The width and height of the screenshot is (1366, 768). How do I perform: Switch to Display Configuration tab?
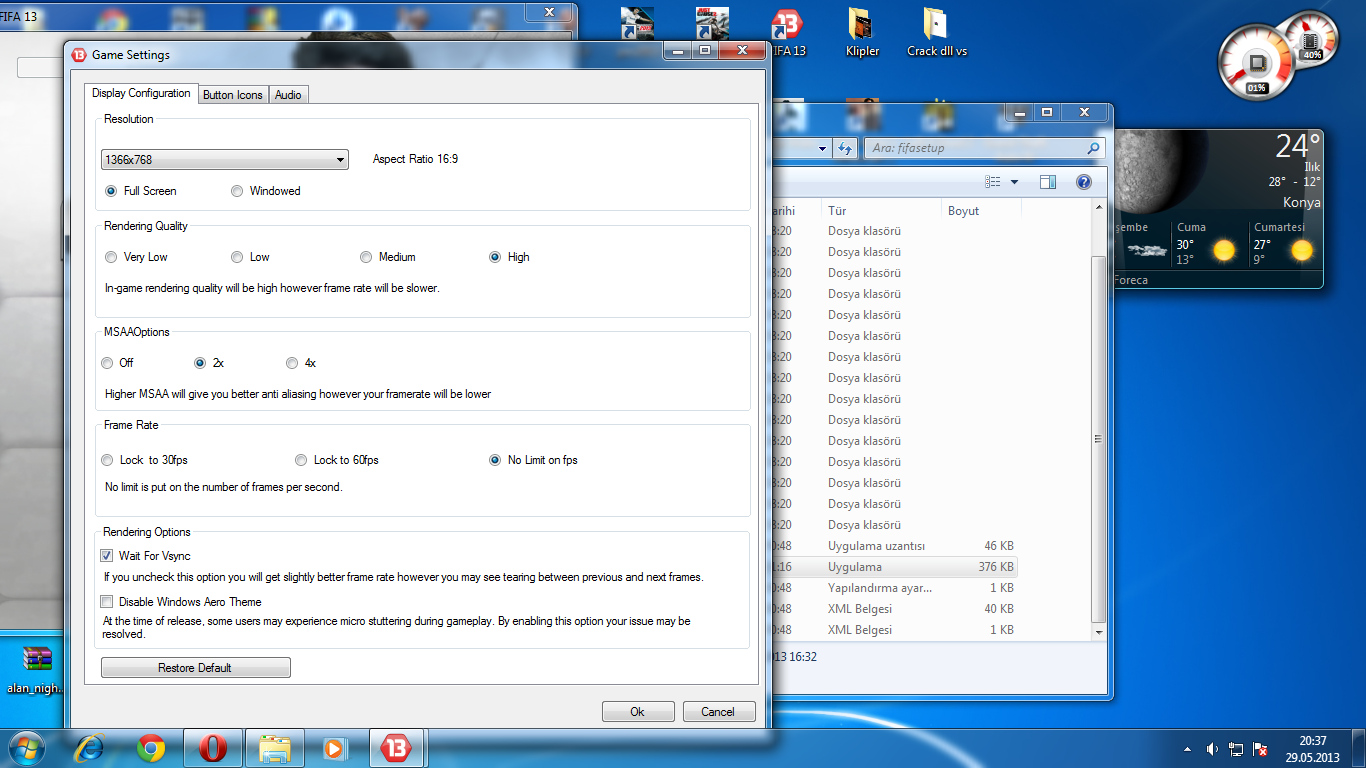[141, 93]
